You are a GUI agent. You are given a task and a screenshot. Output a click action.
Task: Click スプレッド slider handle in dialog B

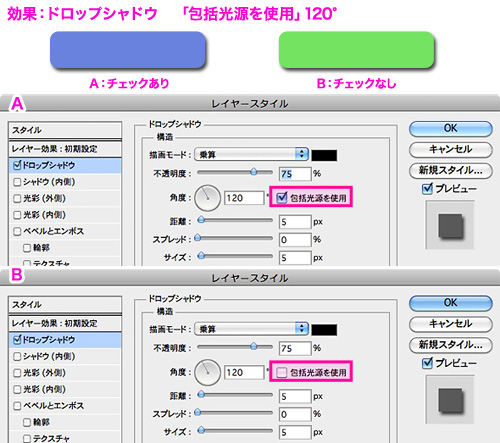click(x=198, y=412)
